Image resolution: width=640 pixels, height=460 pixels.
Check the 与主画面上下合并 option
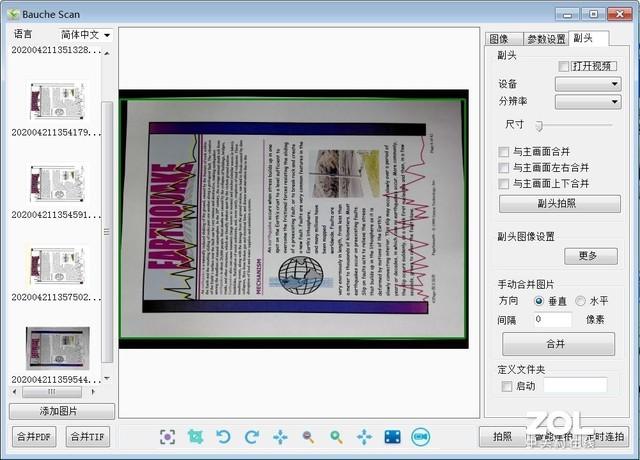pos(504,184)
